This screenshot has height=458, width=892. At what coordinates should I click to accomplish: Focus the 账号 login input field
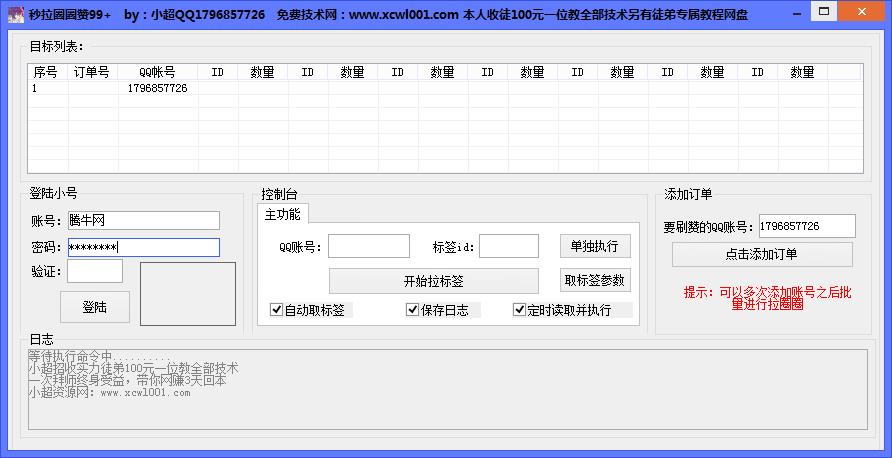(x=143, y=221)
